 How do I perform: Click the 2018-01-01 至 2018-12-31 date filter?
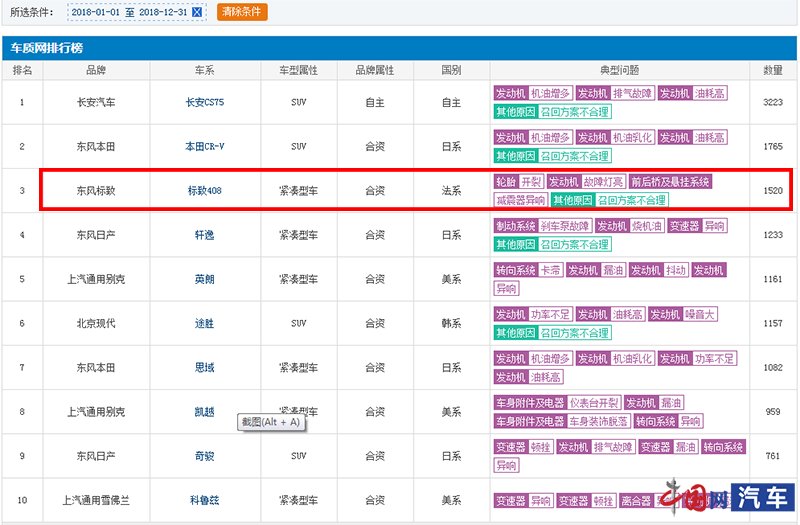pyautogui.click(x=128, y=12)
